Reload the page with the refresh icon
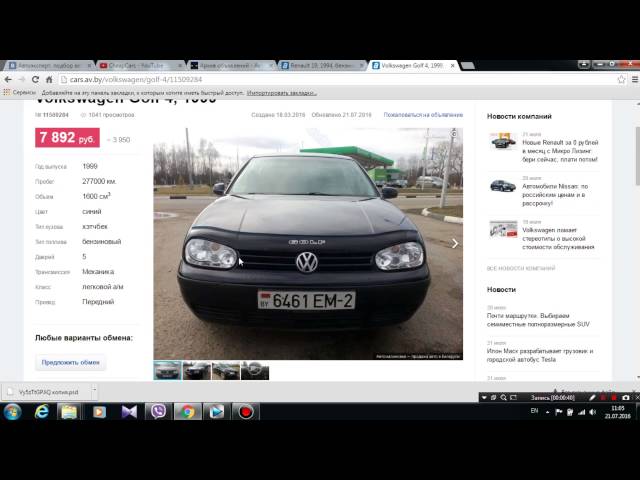This screenshot has width=640, height=480. pos(47,79)
